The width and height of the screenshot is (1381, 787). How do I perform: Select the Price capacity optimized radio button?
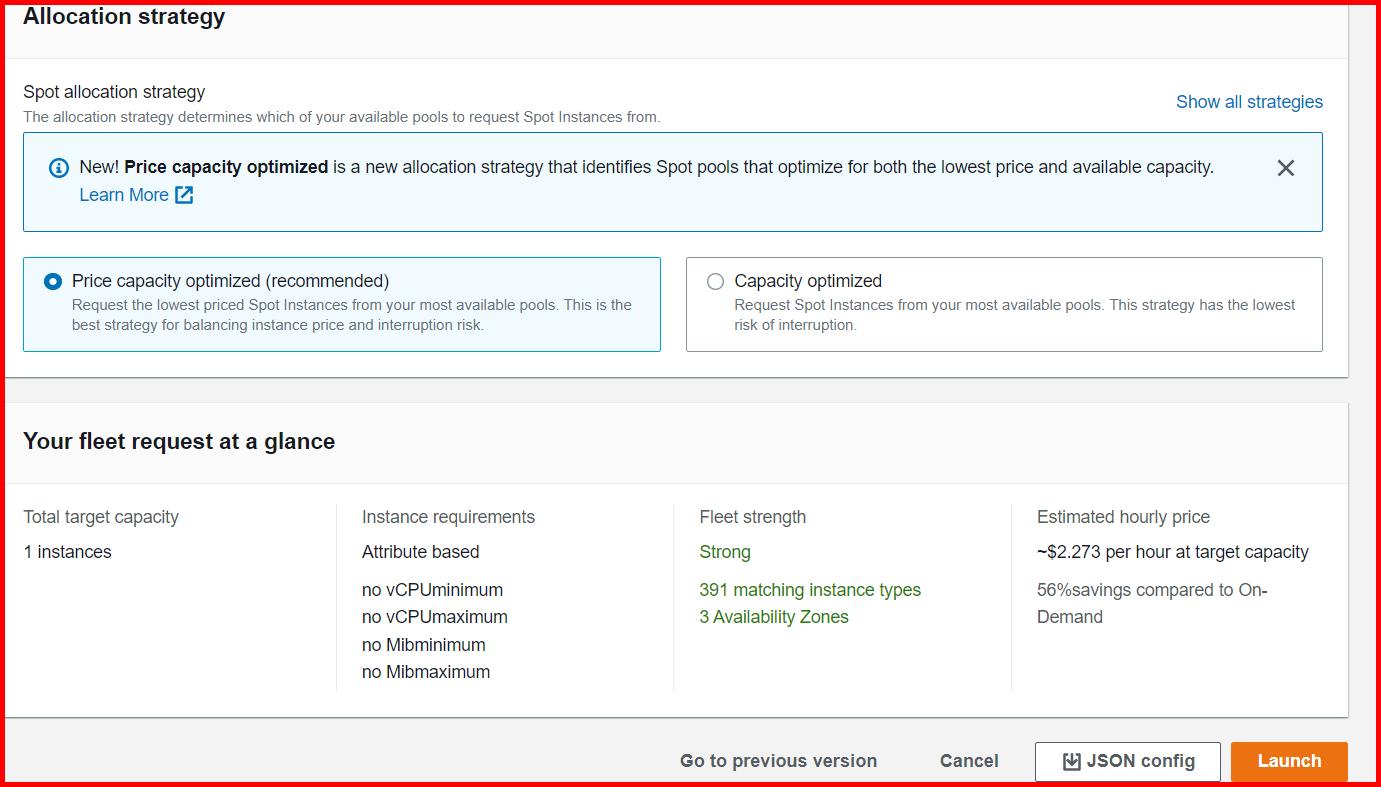[x=53, y=282]
